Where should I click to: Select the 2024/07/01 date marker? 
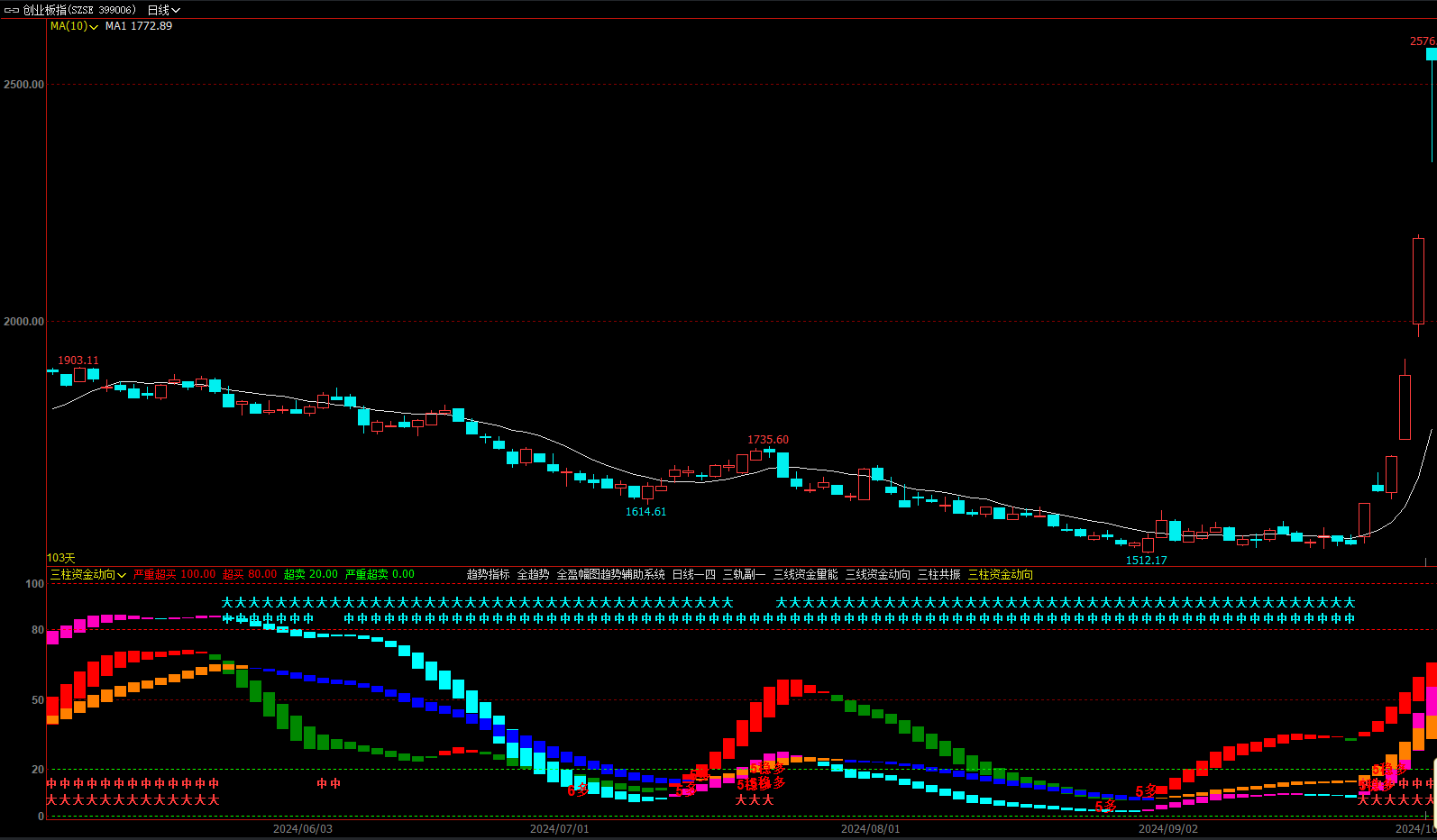[559, 828]
